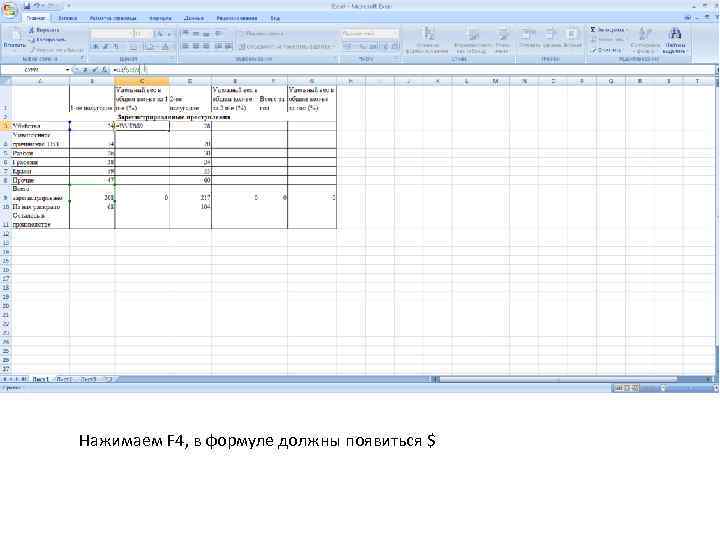Image resolution: width=720 pixels, height=540 pixels.
Task: Click the insert function fx button
Action: click(x=105, y=70)
